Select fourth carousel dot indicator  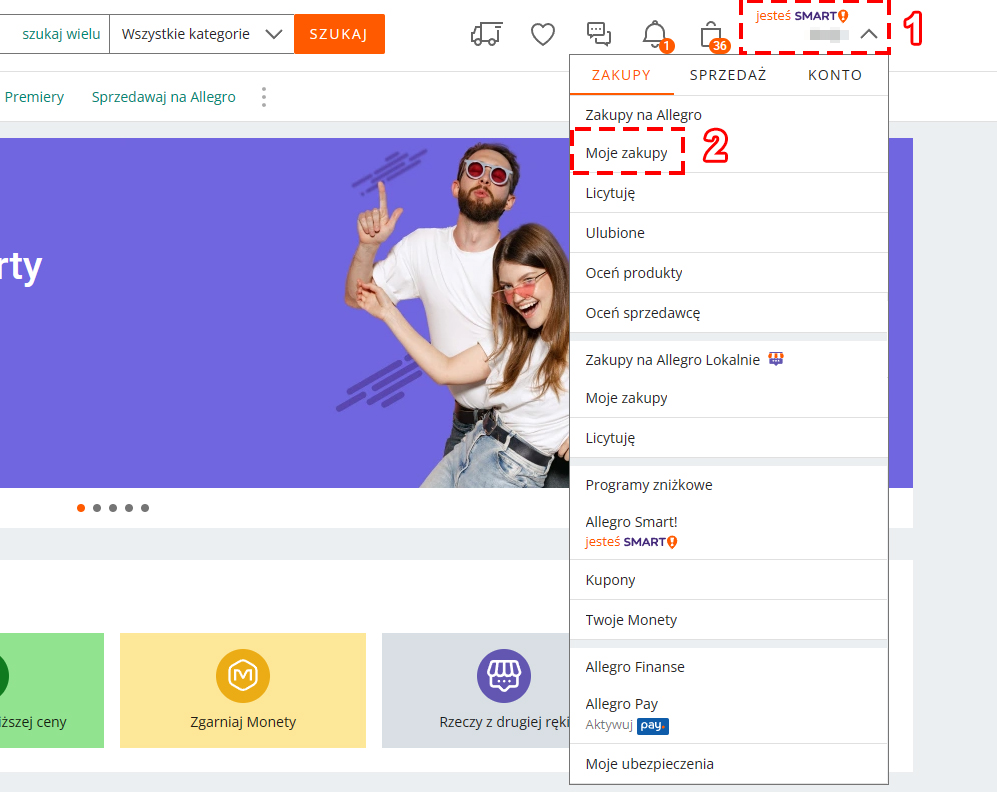click(129, 508)
